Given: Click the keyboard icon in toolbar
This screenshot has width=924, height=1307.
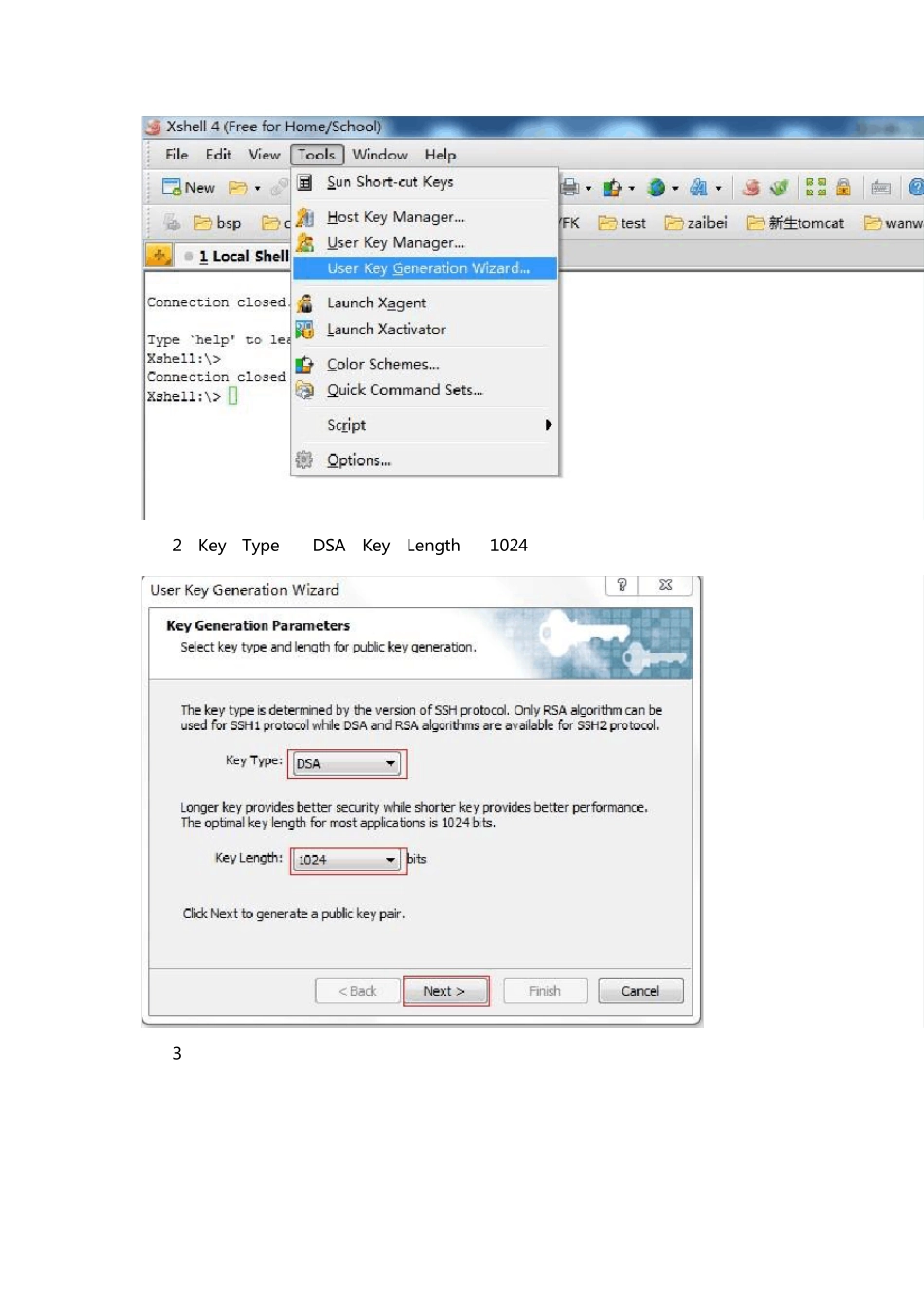Looking at the screenshot, I should [x=881, y=188].
